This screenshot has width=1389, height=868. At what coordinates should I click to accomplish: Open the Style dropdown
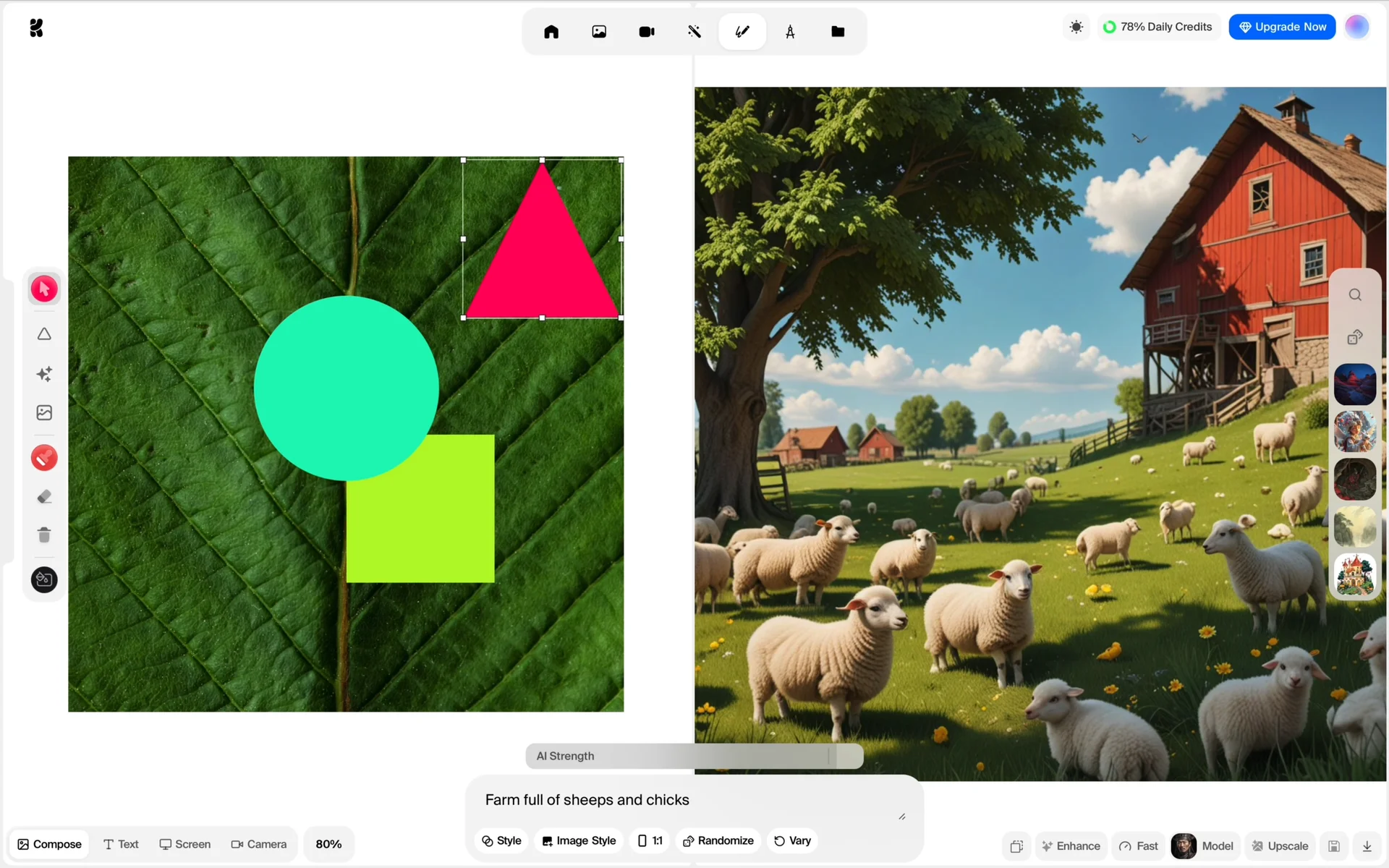[501, 841]
